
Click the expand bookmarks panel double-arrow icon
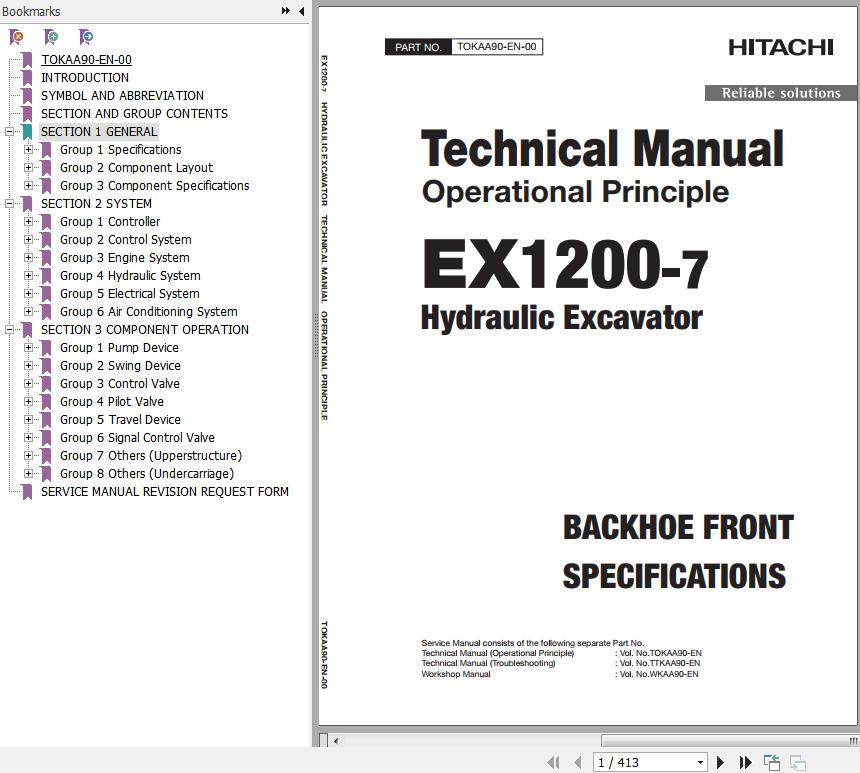[x=285, y=10]
